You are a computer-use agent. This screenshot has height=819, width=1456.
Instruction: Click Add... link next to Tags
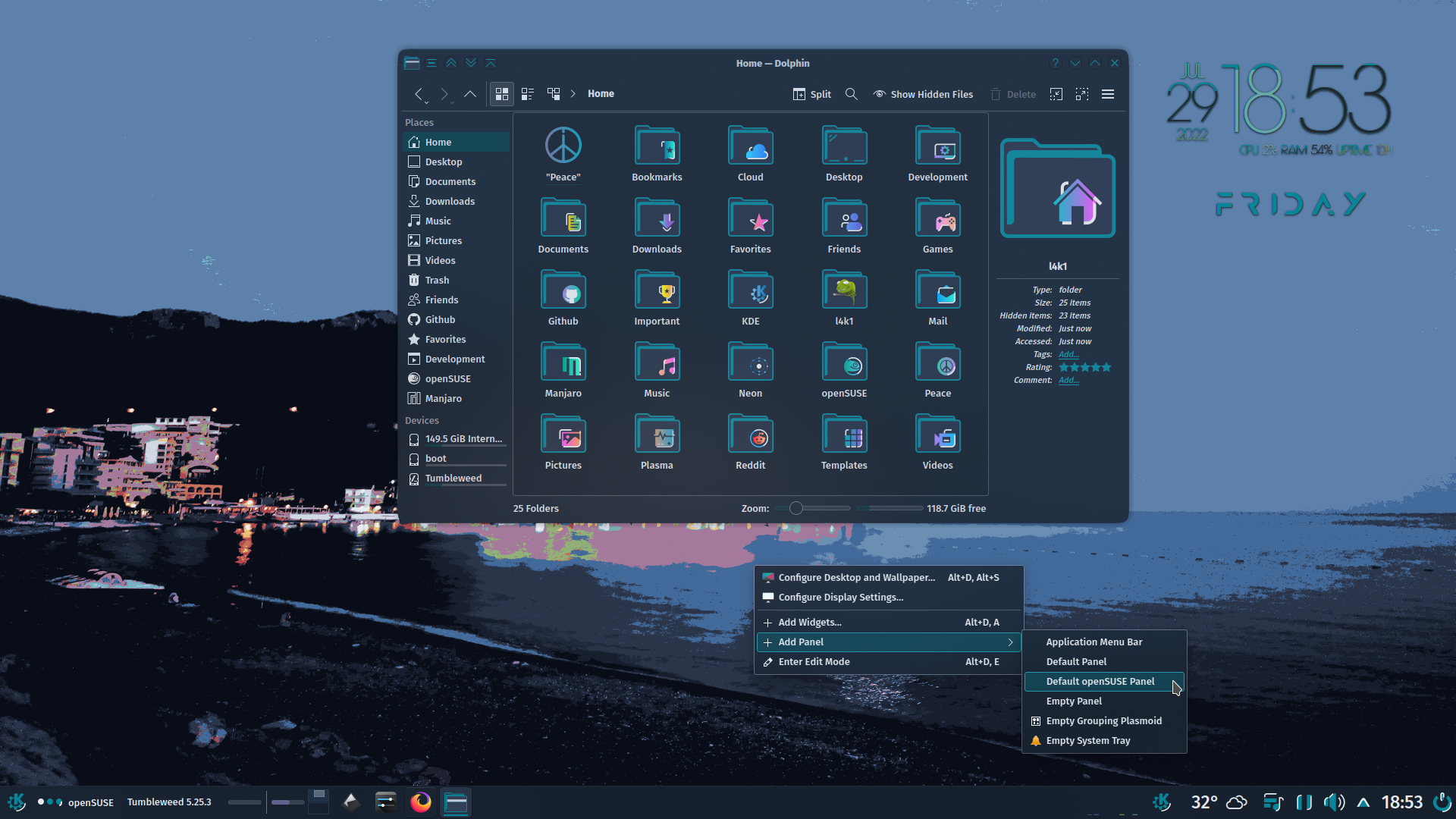[1068, 354]
